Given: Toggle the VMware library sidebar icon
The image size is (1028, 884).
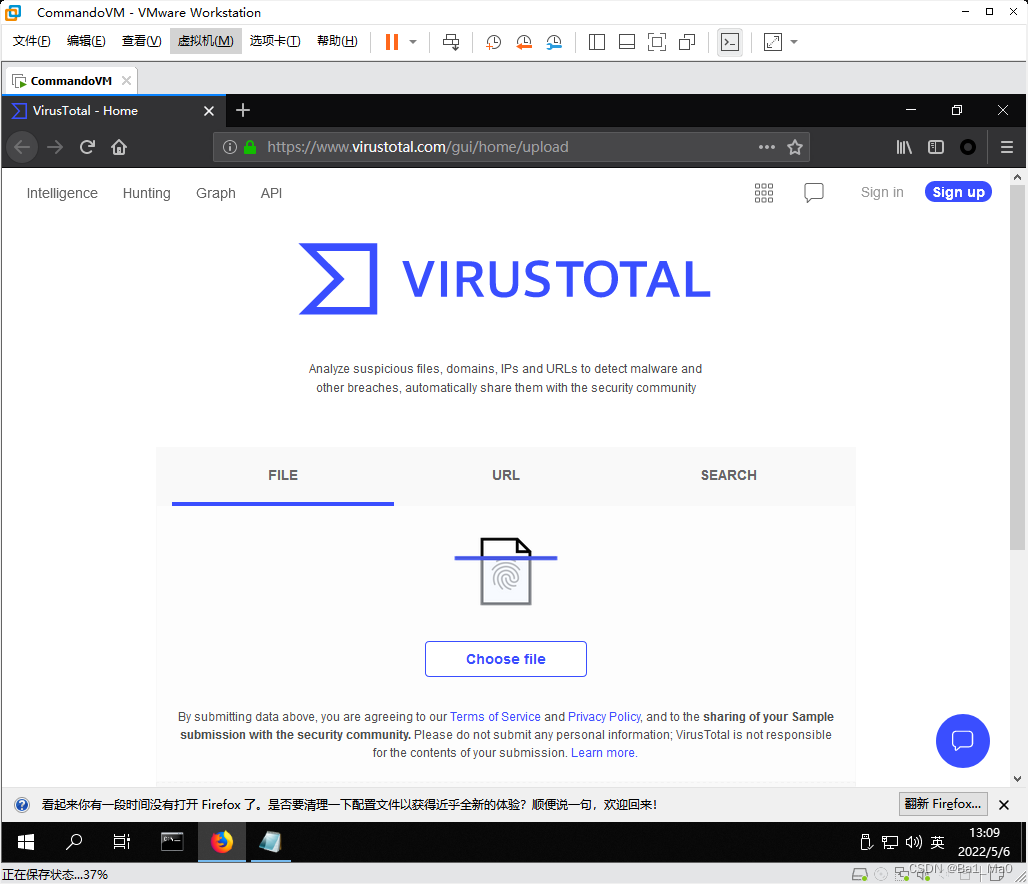Looking at the screenshot, I should [x=597, y=42].
